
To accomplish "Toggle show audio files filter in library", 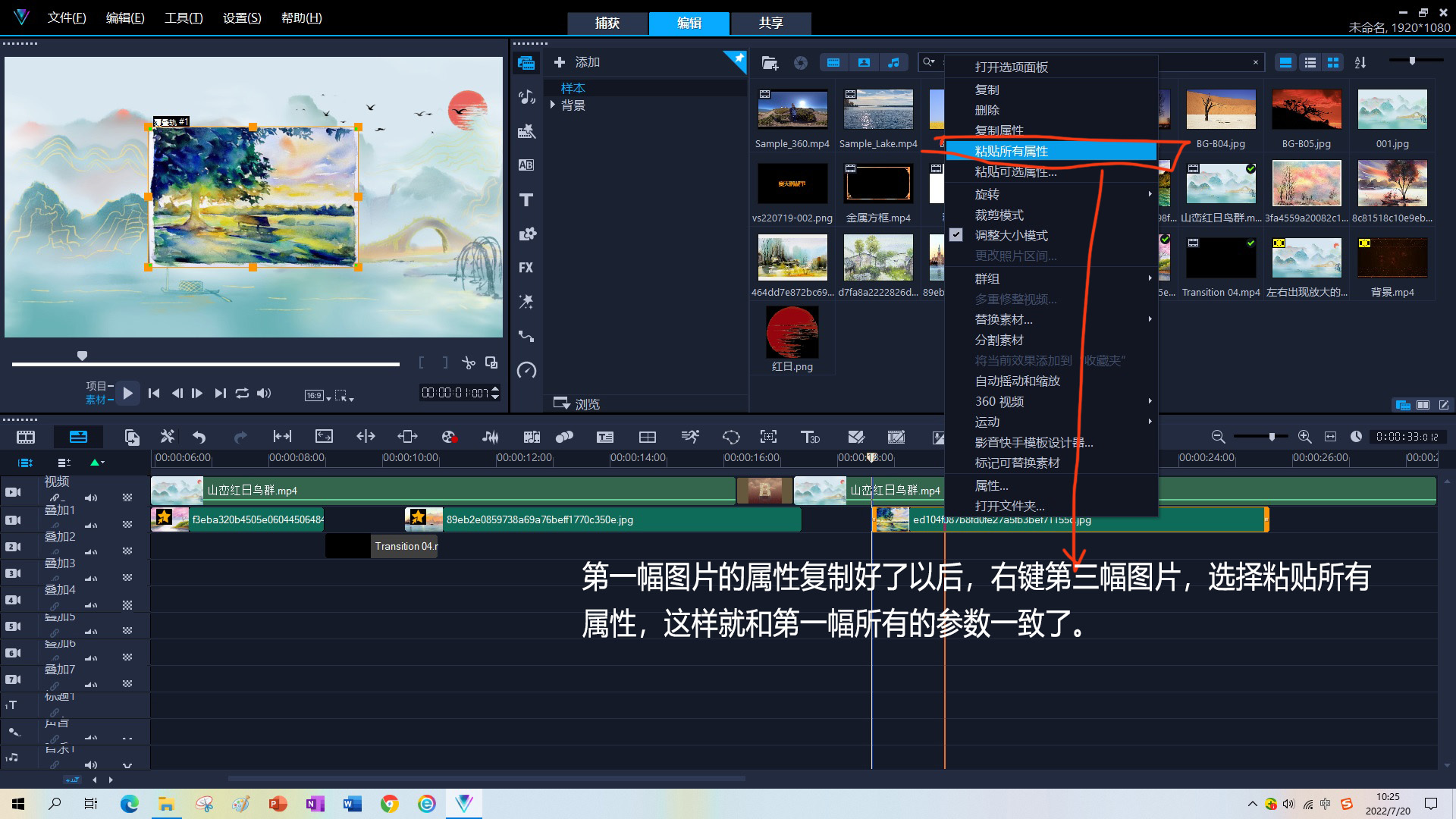I will [894, 63].
